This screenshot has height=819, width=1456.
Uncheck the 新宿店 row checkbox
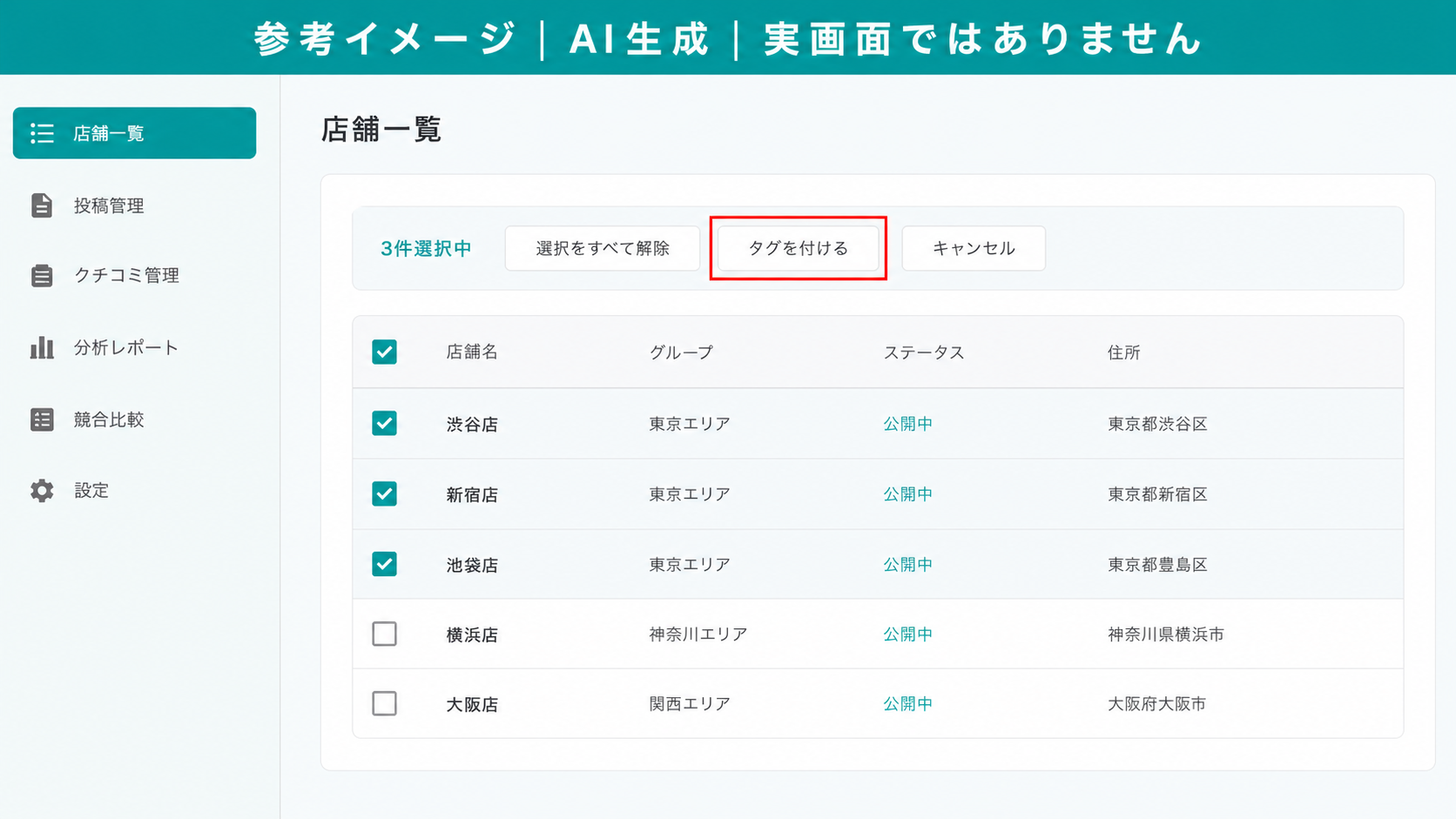pos(384,493)
